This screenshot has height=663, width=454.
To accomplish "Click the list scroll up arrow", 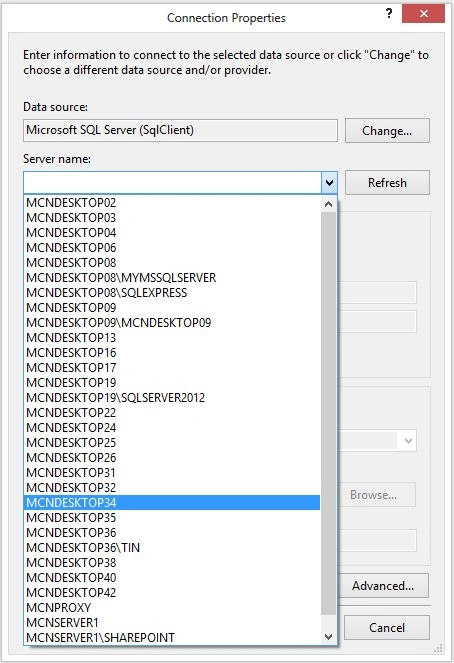I will [x=328, y=205].
